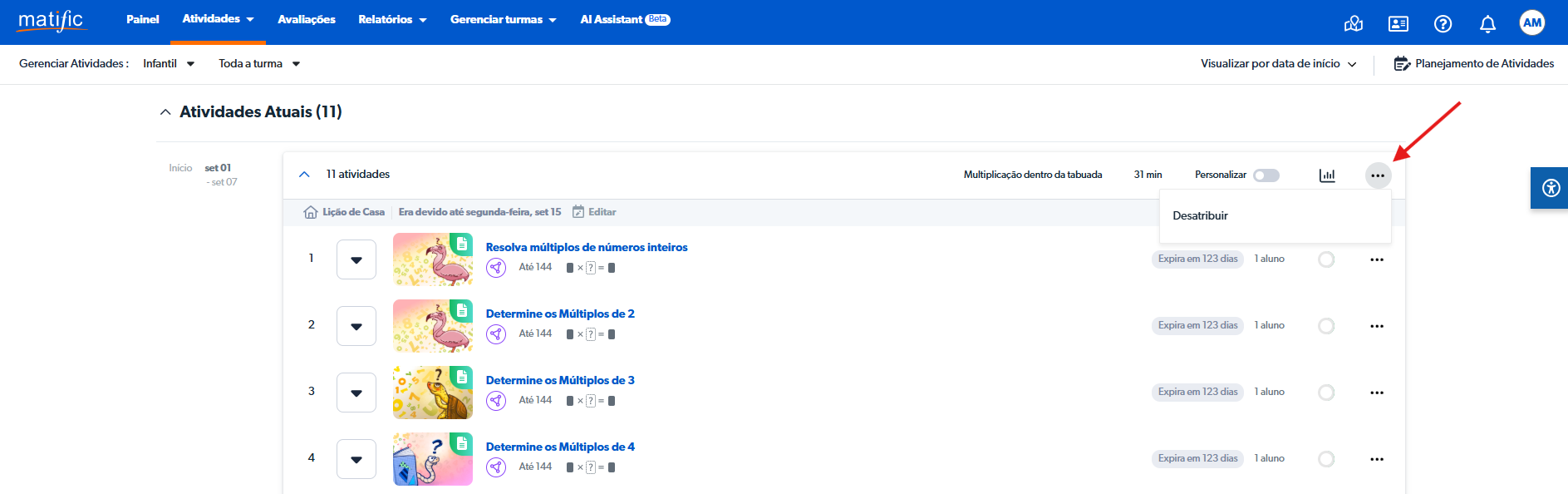
Task: Select the circle for Determine os Múltiplos de 3
Action: pos(1326,393)
